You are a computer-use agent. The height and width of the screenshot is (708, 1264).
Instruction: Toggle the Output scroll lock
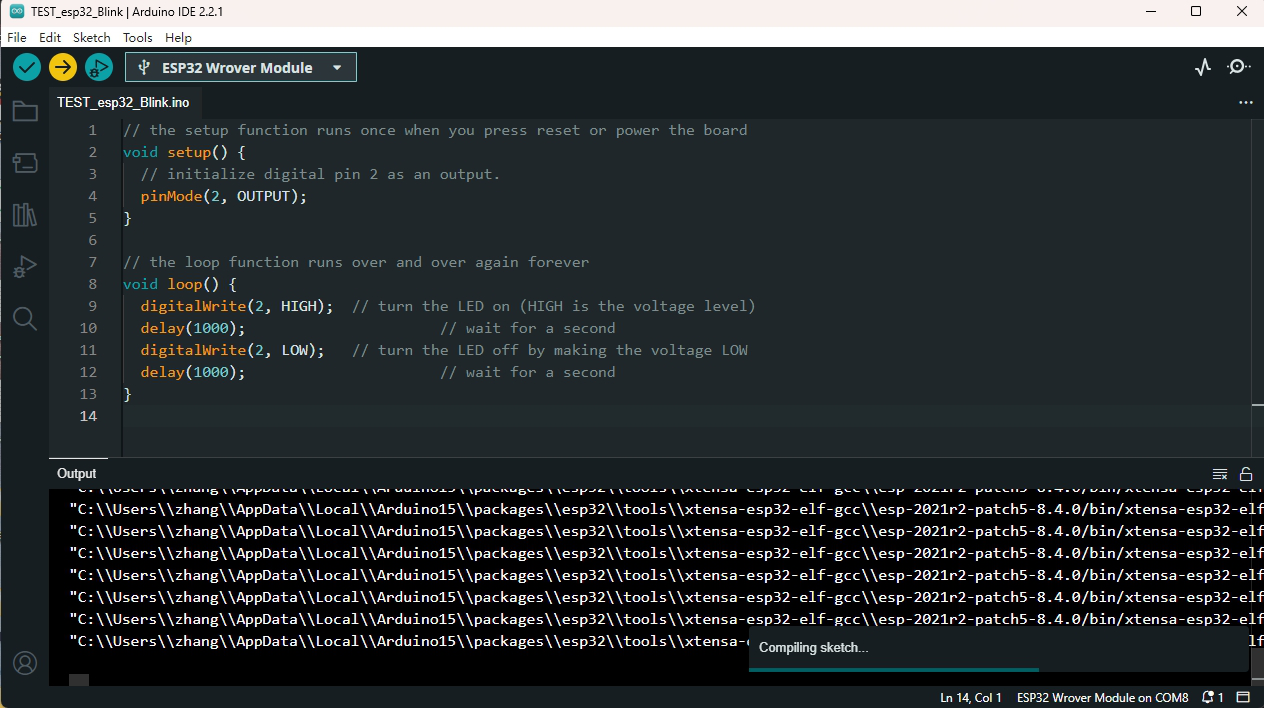tap(1246, 474)
